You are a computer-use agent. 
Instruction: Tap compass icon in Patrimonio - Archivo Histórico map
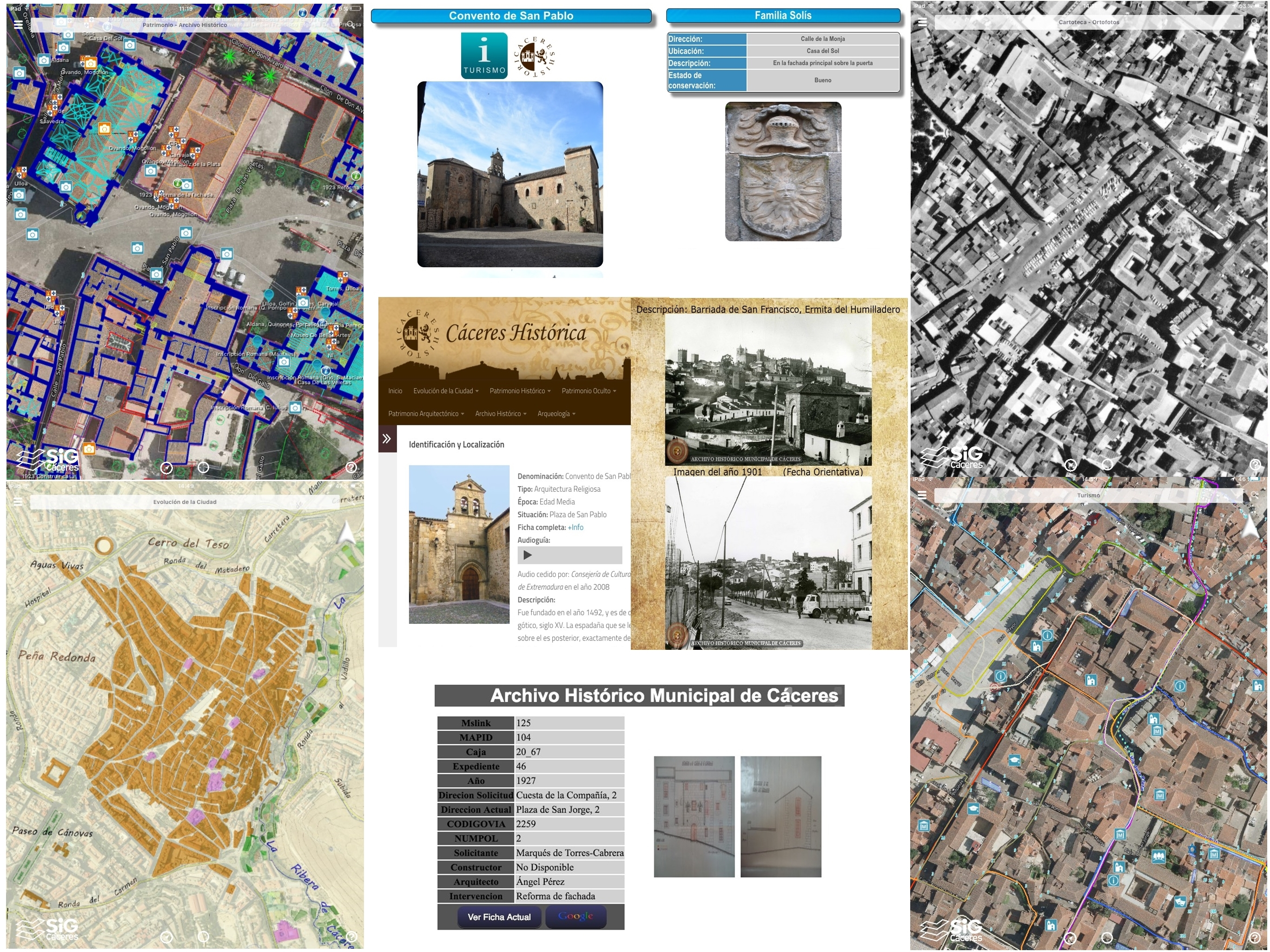166,468
